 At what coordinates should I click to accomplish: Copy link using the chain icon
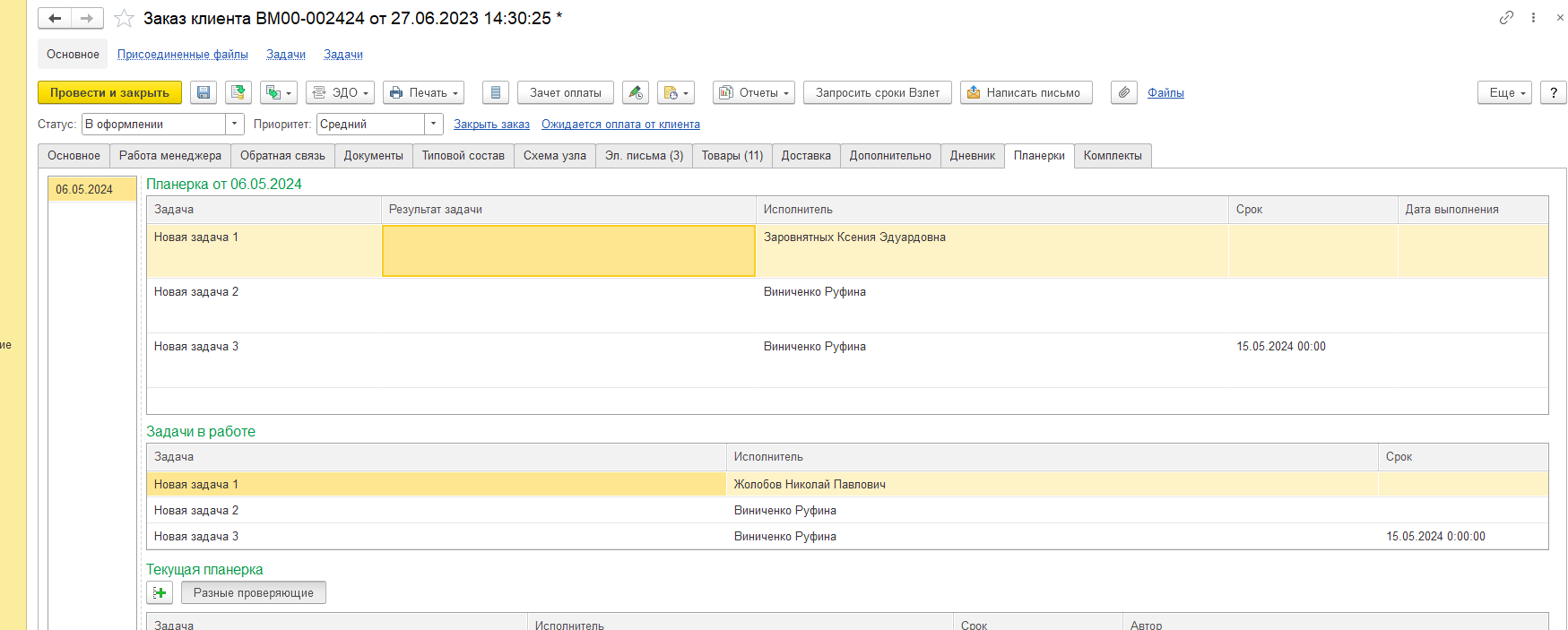point(1506,18)
